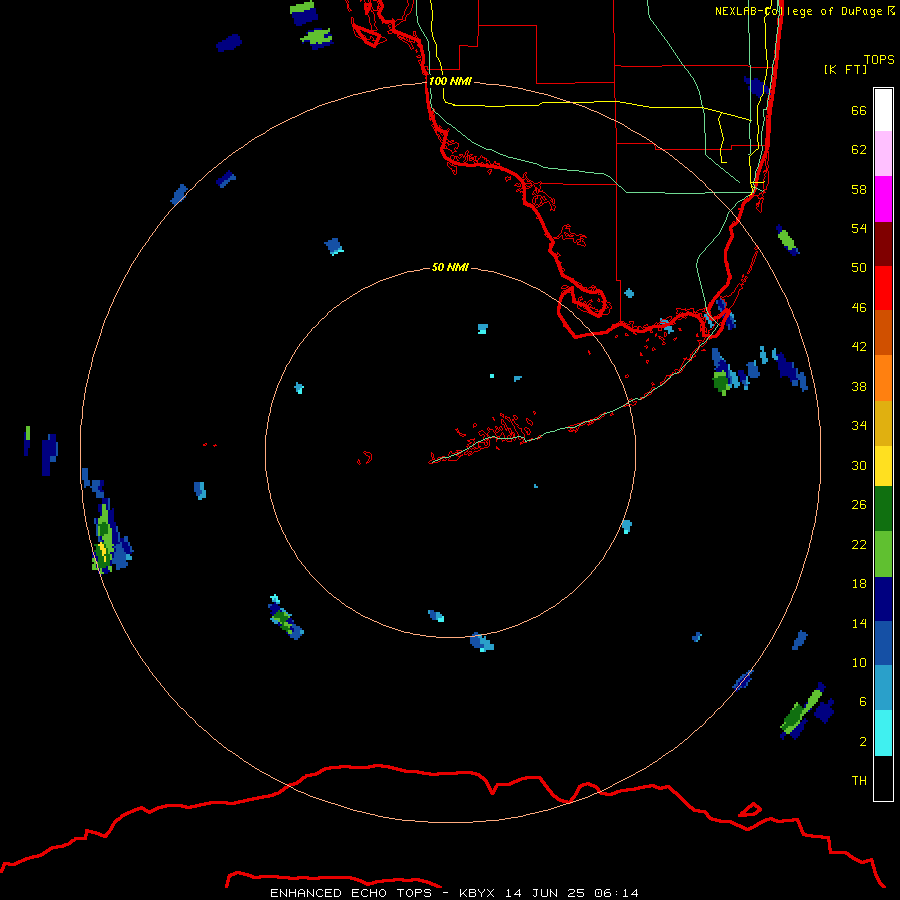This screenshot has width=900, height=900.
Task: Click the light blue swatch between 6 and 10
Action: click(883, 688)
